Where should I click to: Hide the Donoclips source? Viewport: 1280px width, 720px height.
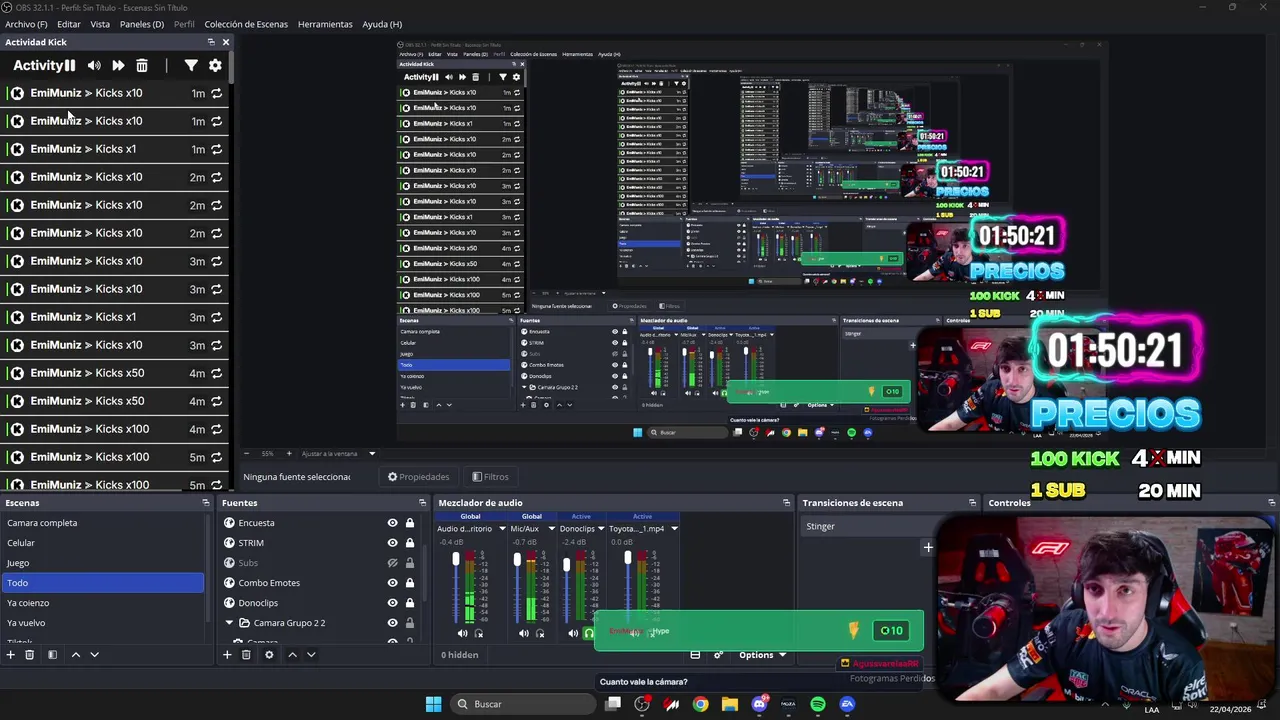point(392,603)
